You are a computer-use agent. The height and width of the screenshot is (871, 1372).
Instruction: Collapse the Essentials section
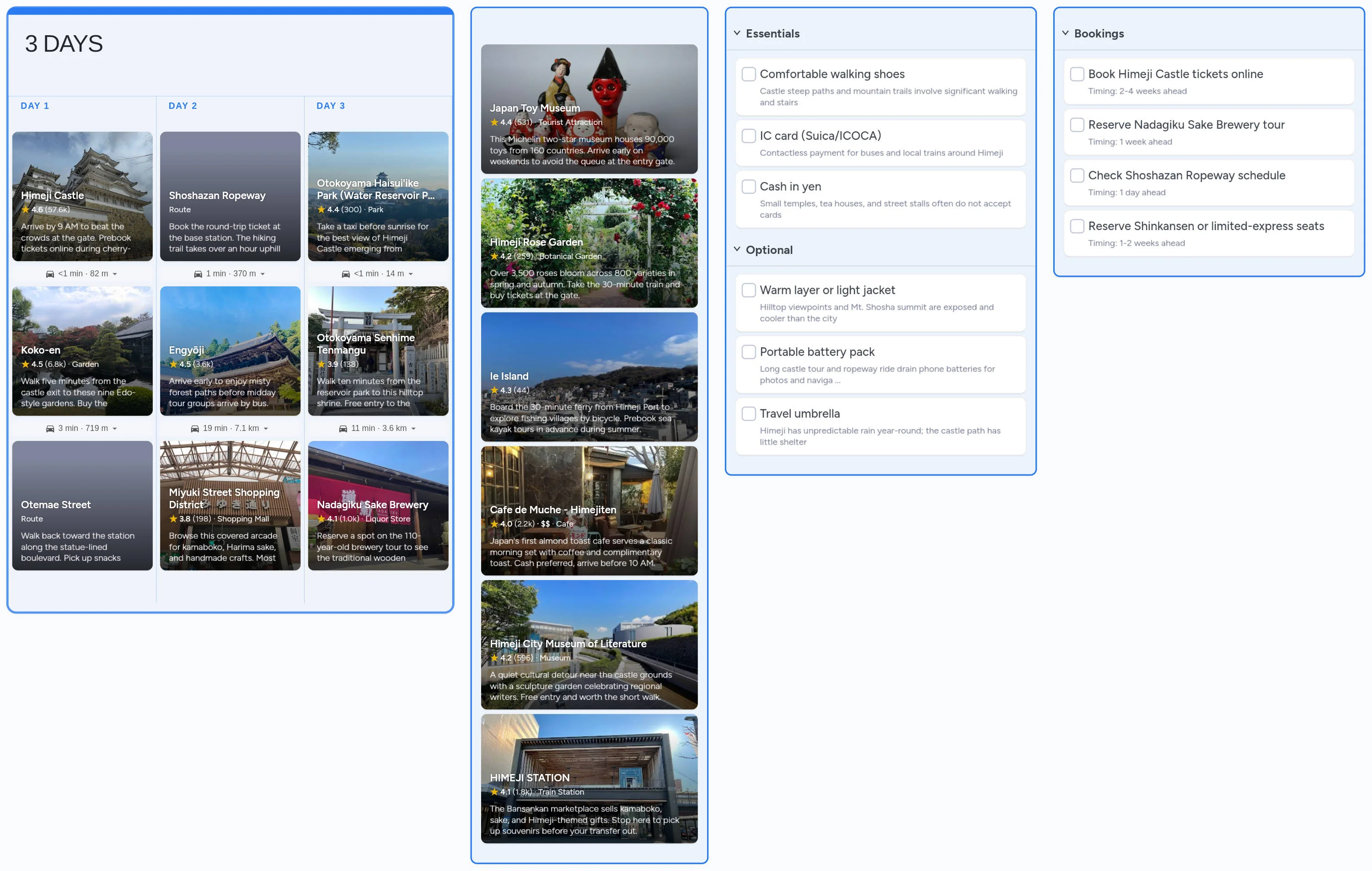click(x=737, y=33)
